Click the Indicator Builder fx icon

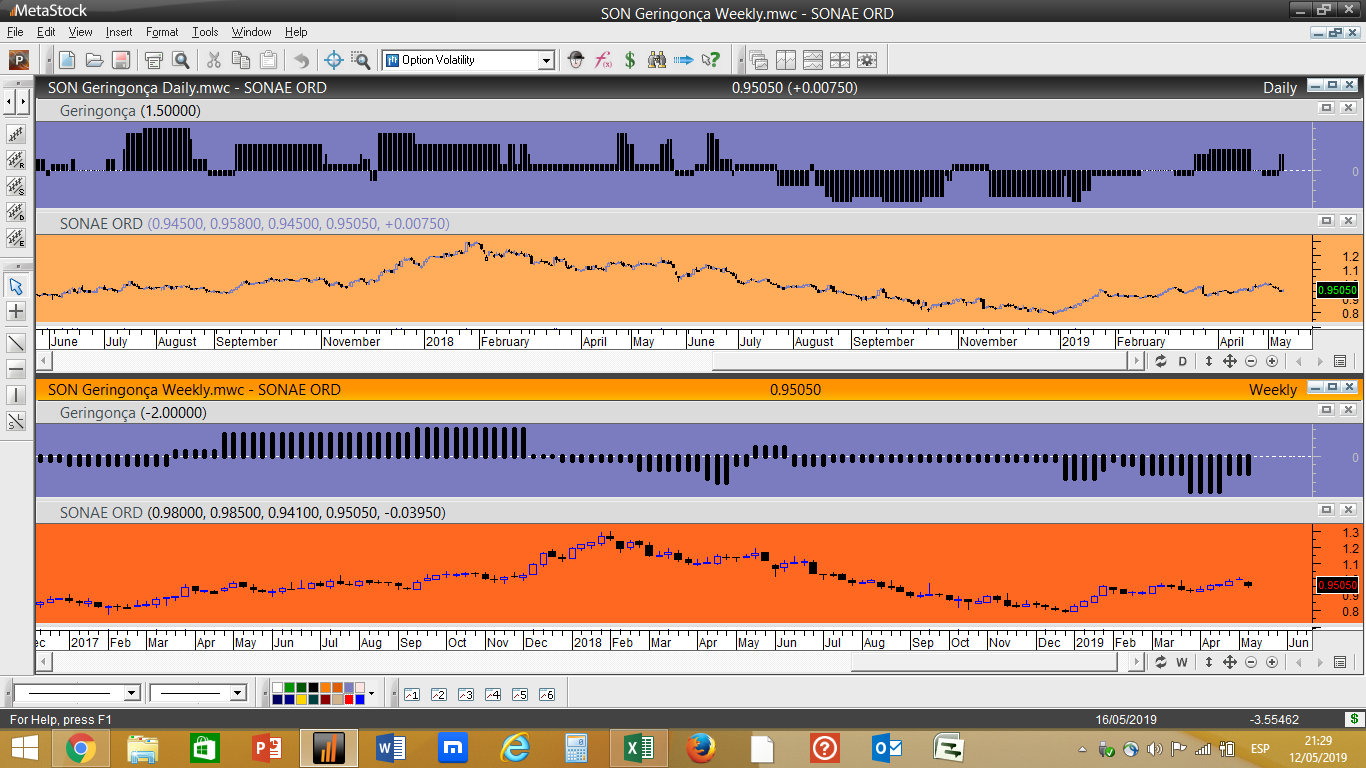(603, 60)
